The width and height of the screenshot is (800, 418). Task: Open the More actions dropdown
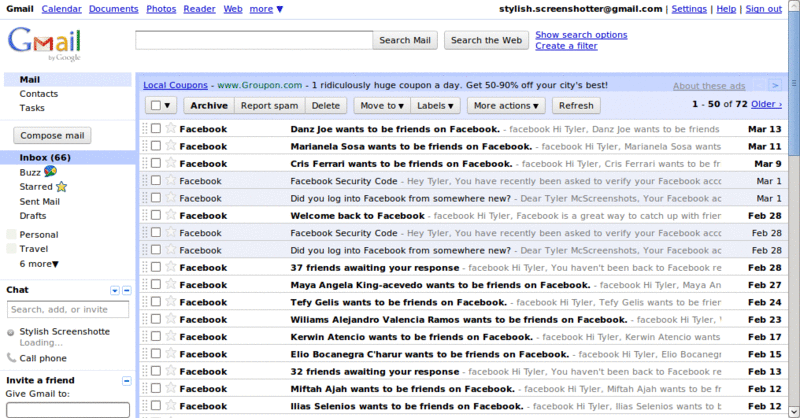[506, 106]
